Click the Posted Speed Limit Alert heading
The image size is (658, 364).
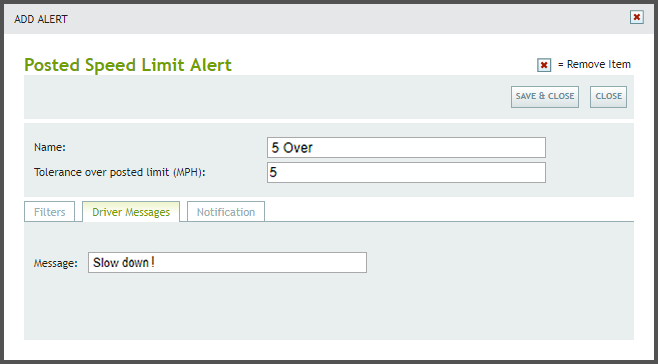coord(128,65)
